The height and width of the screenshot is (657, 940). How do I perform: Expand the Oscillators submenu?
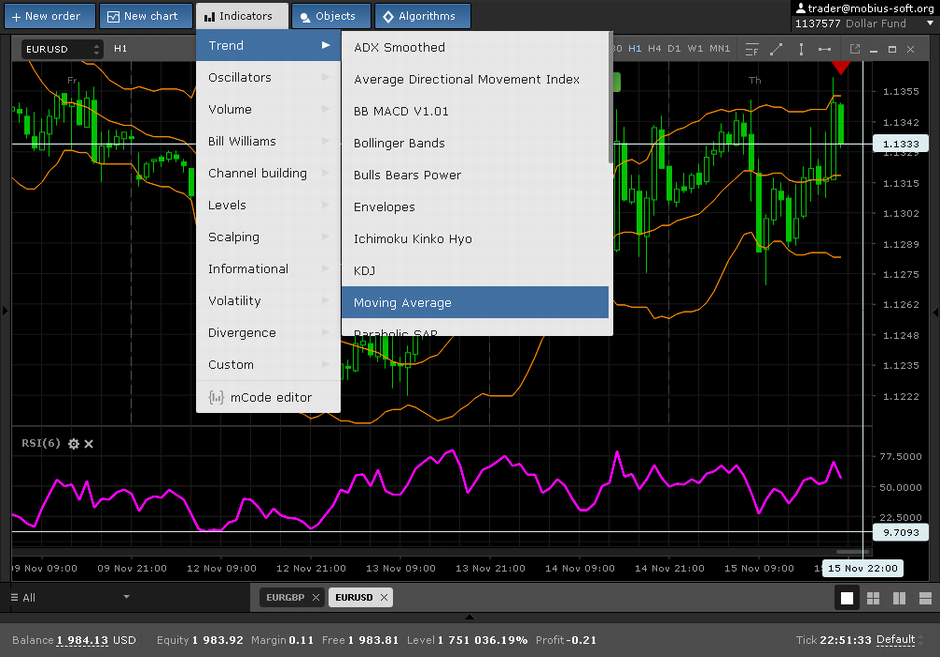[268, 77]
